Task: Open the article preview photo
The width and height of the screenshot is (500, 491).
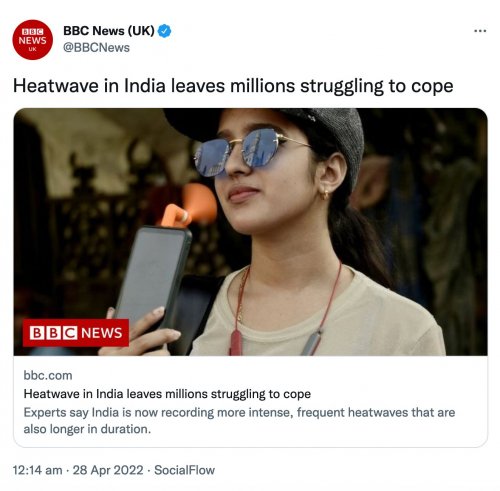Action: pos(250,232)
